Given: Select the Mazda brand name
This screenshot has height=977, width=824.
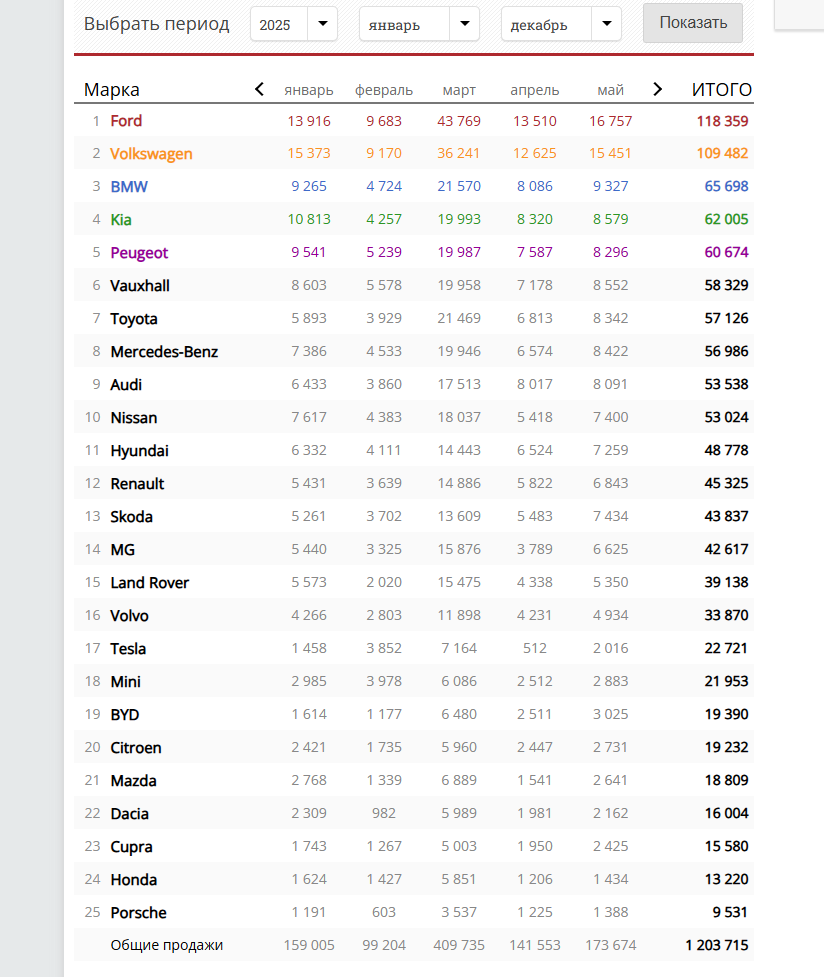Looking at the screenshot, I should (133, 781).
